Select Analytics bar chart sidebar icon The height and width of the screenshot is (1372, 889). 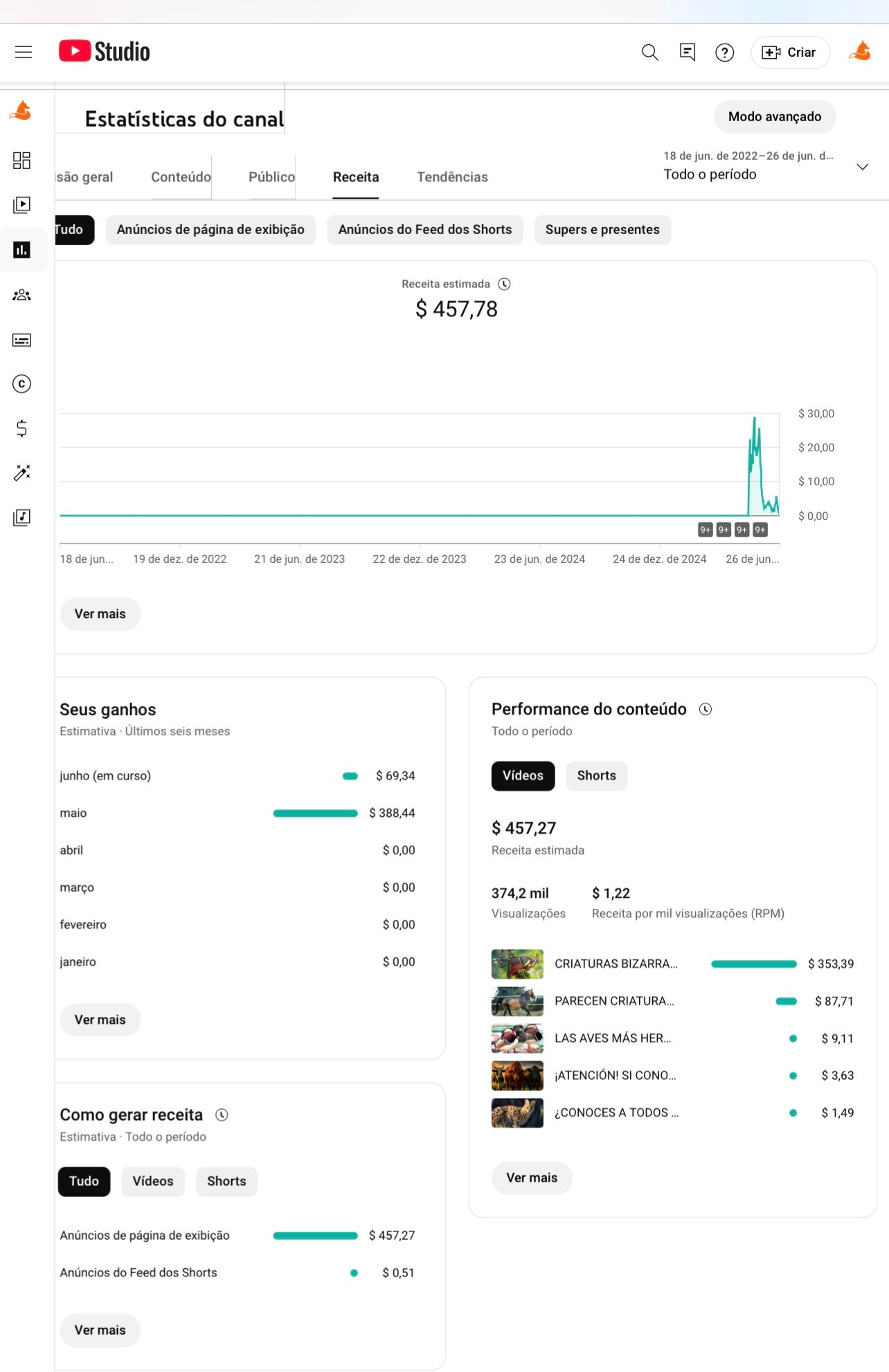(22, 250)
